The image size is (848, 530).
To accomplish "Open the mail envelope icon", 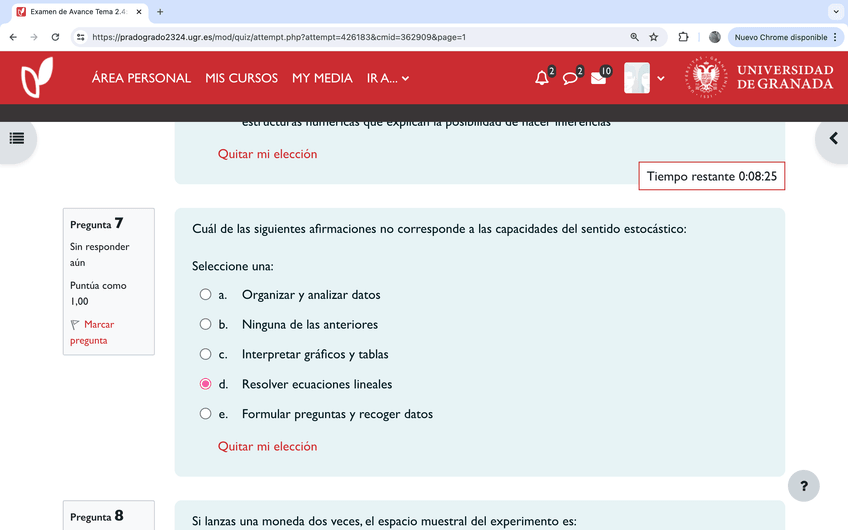I will [x=598, y=78].
